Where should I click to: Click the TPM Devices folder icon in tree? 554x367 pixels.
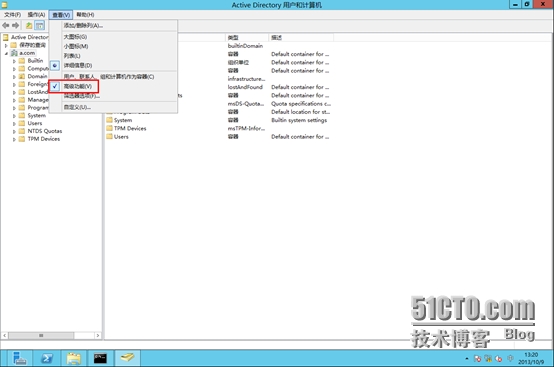(x=22, y=139)
